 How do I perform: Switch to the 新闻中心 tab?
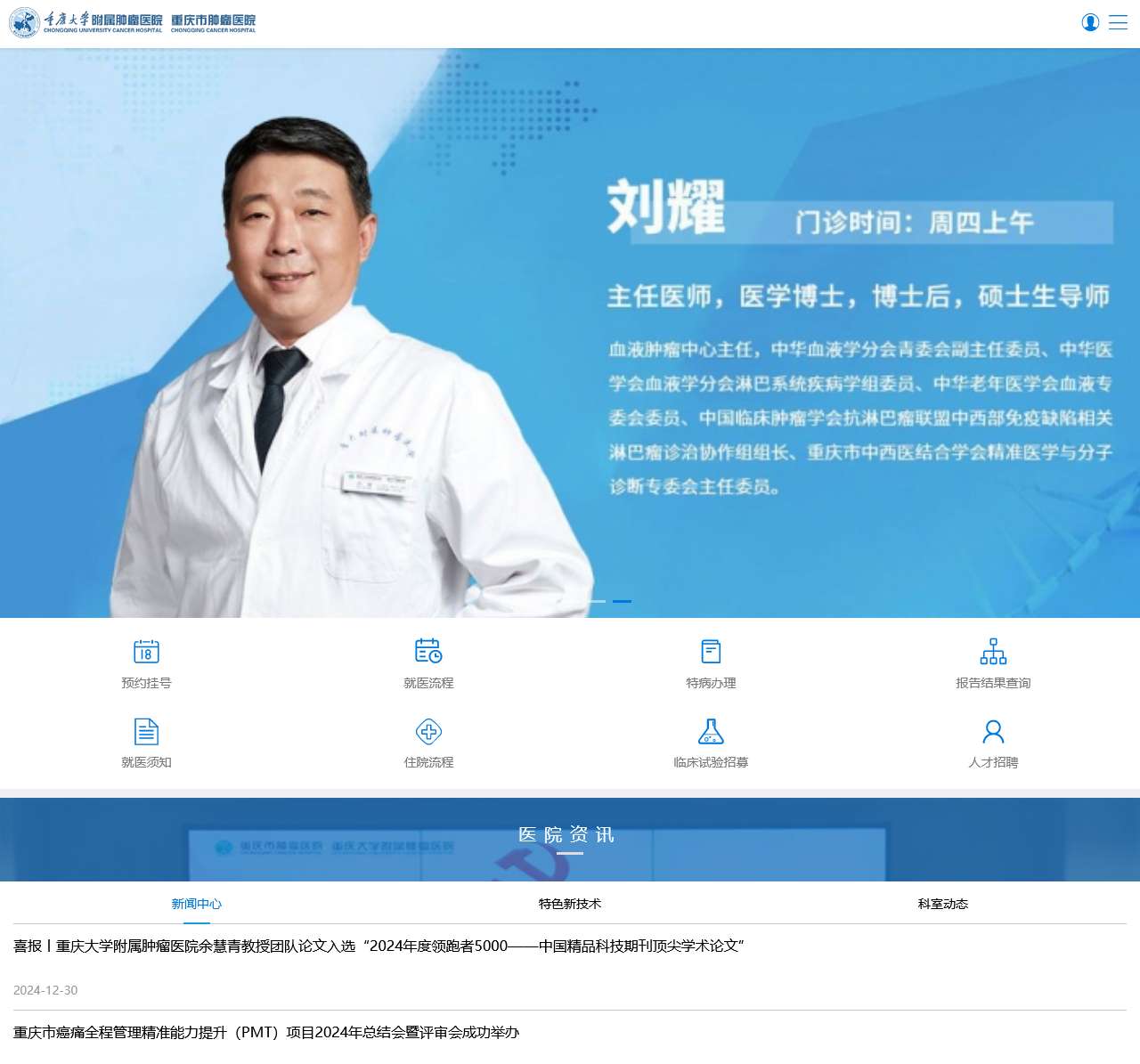197,904
